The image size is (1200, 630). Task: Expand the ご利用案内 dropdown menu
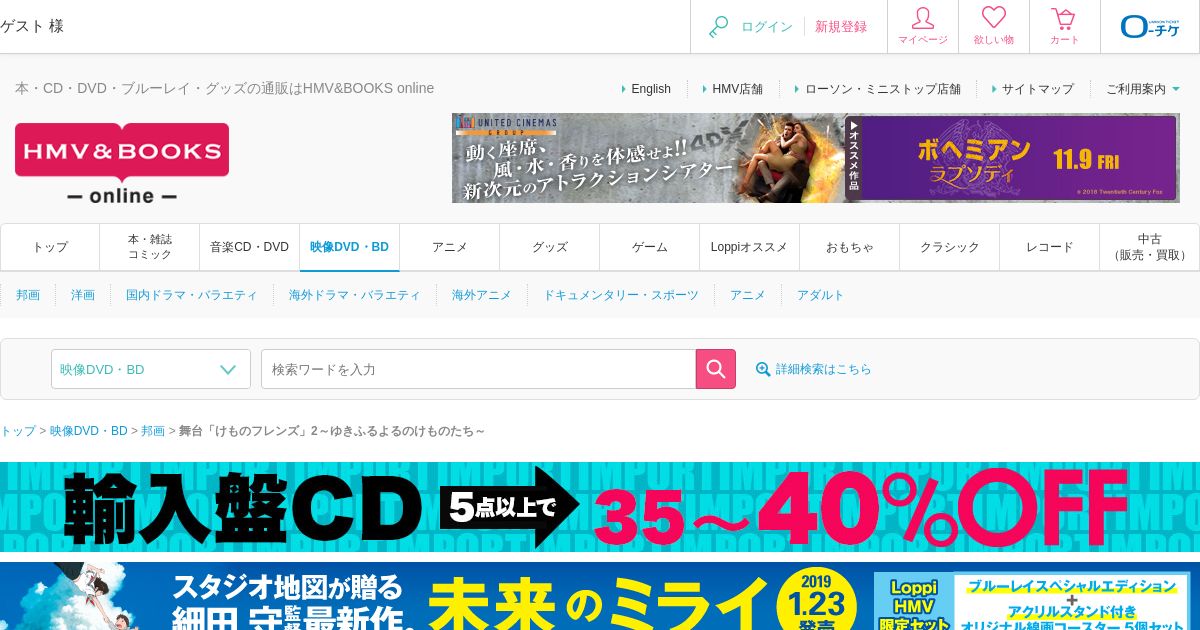(1143, 89)
